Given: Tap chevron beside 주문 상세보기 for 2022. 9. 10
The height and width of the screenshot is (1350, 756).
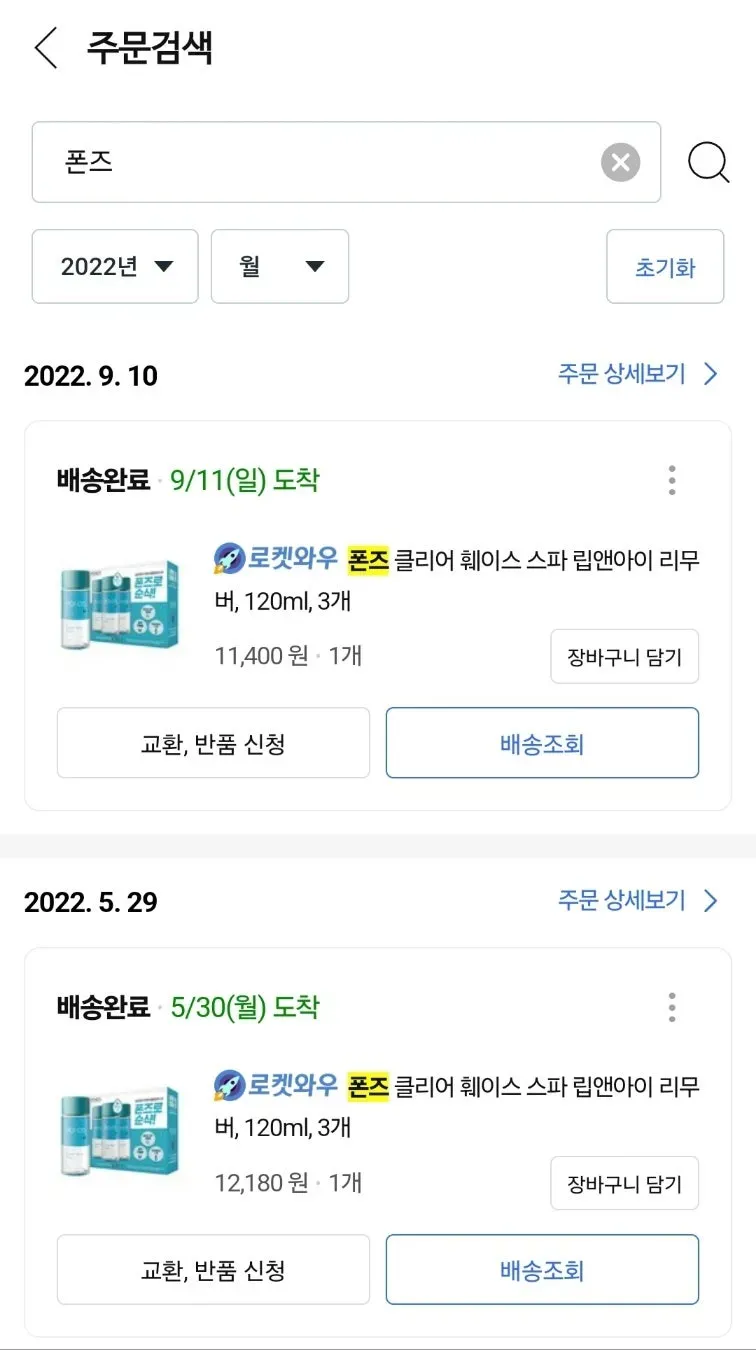Looking at the screenshot, I should pyautogui.click(x=711, y=374).
